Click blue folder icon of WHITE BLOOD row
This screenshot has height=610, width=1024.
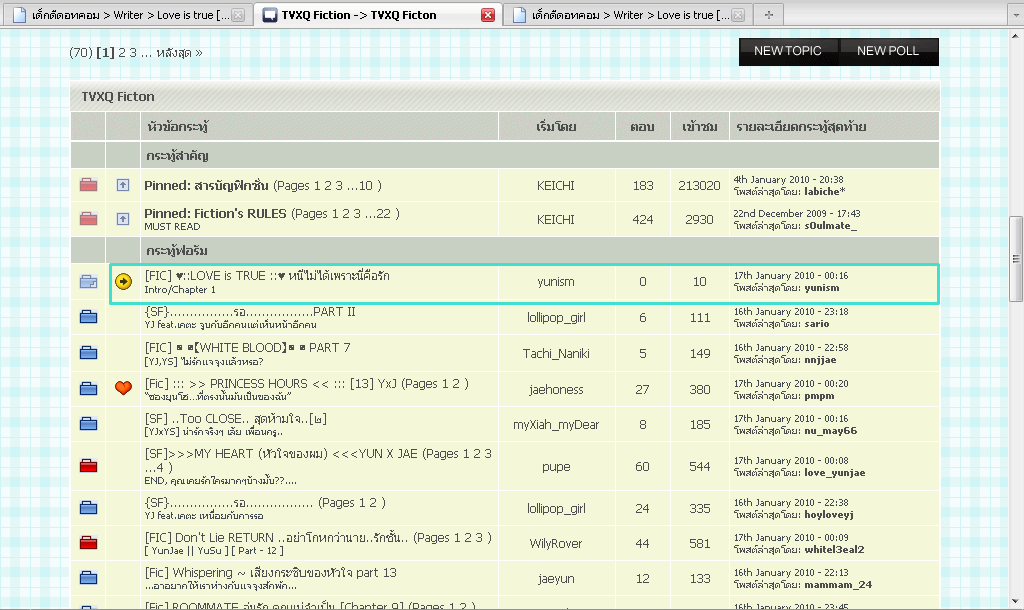[x=88, y=353]
